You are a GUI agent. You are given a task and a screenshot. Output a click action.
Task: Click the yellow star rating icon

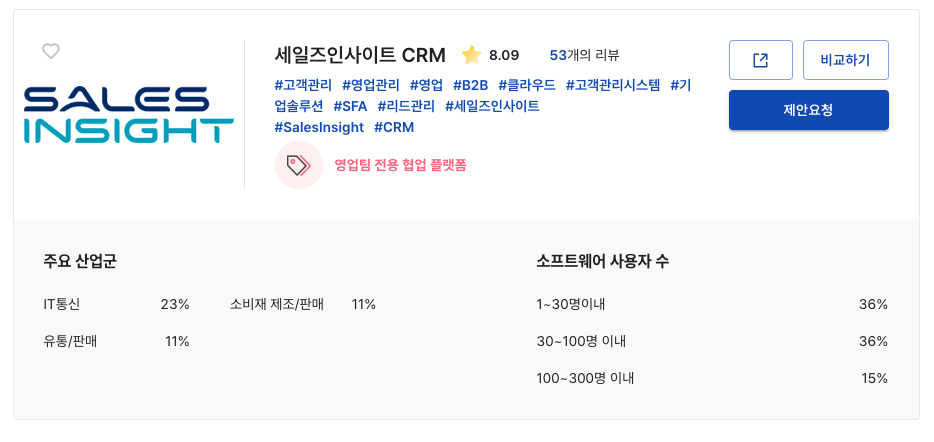(471, 55)
